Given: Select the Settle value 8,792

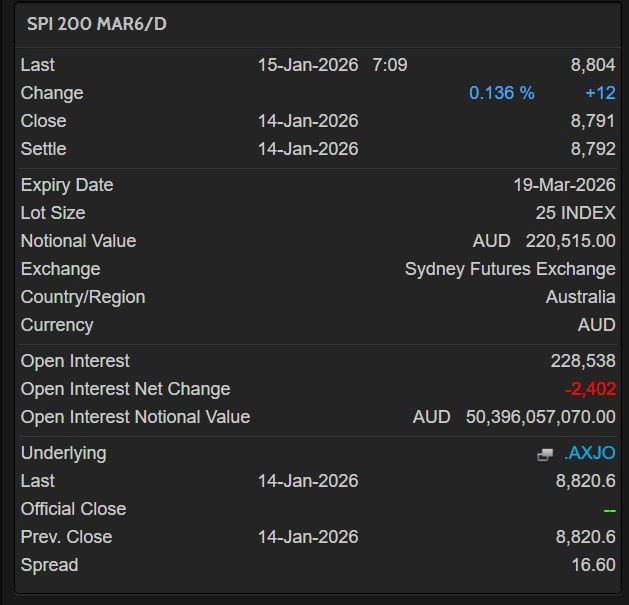Looking at the screenshot, I should click(x=593, y=149).
